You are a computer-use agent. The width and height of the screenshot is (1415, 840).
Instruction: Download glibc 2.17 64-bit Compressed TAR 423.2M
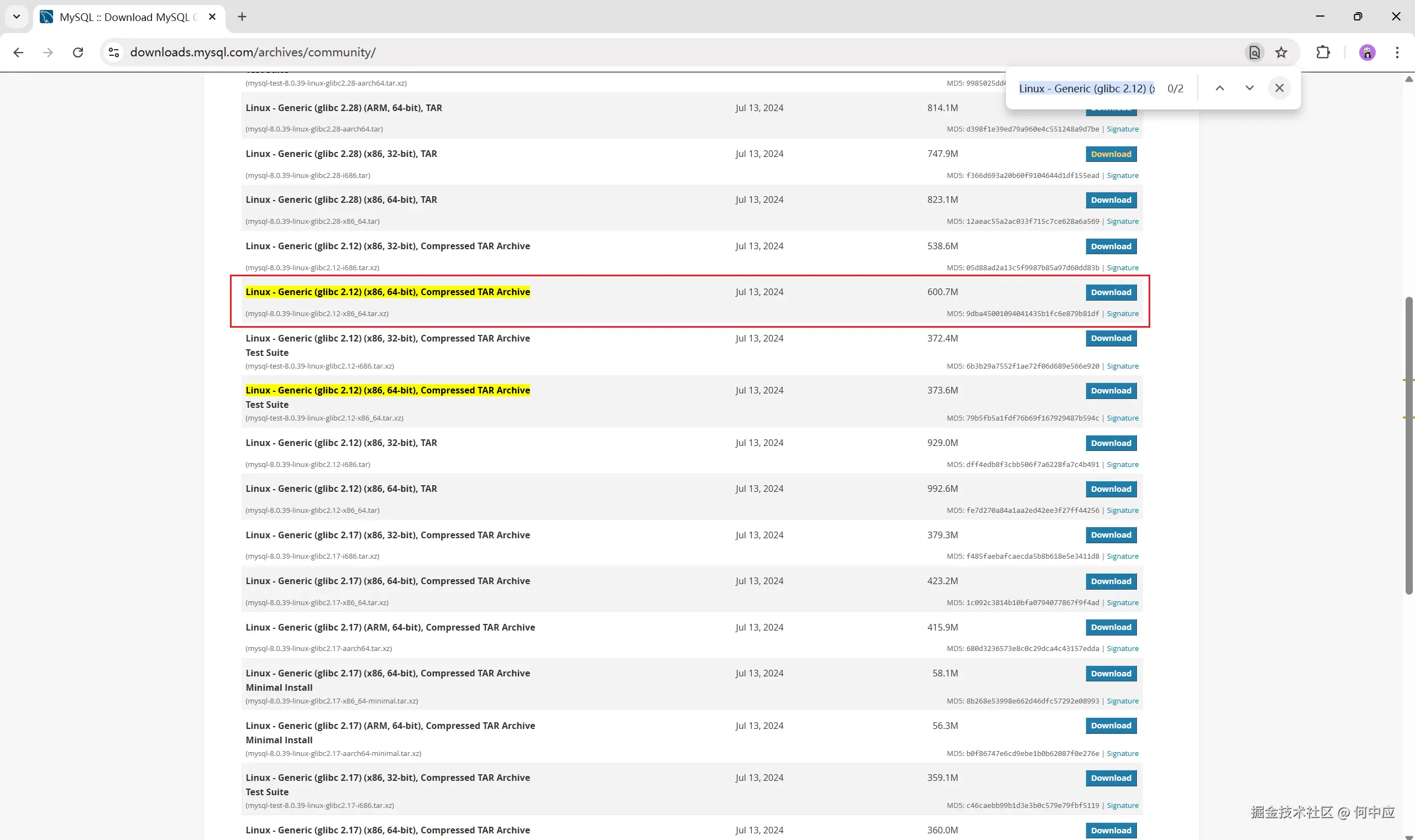1110,581
